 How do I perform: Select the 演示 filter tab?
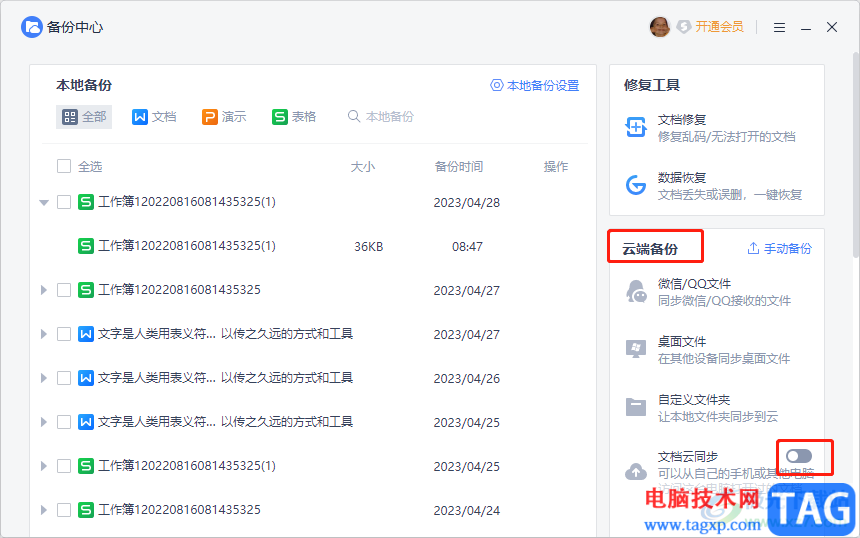(x=224, y=117)
